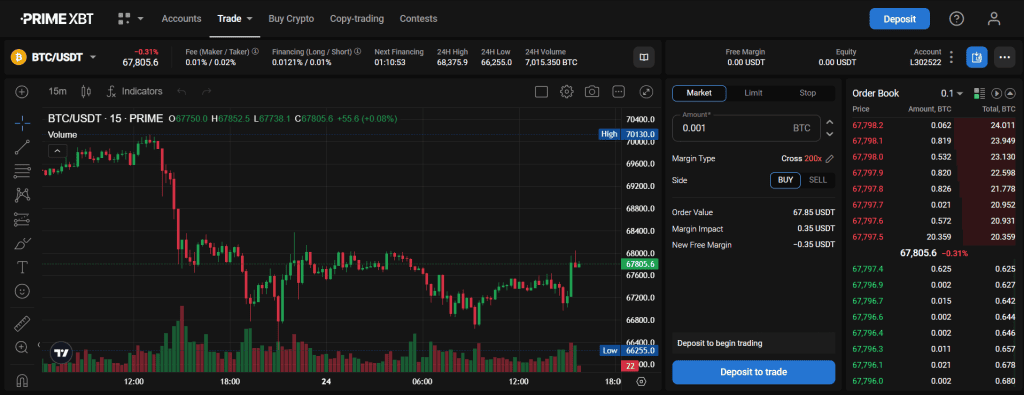The image size is (1024, 395).
Task: Select the forecast position tool
Action: 22,219
